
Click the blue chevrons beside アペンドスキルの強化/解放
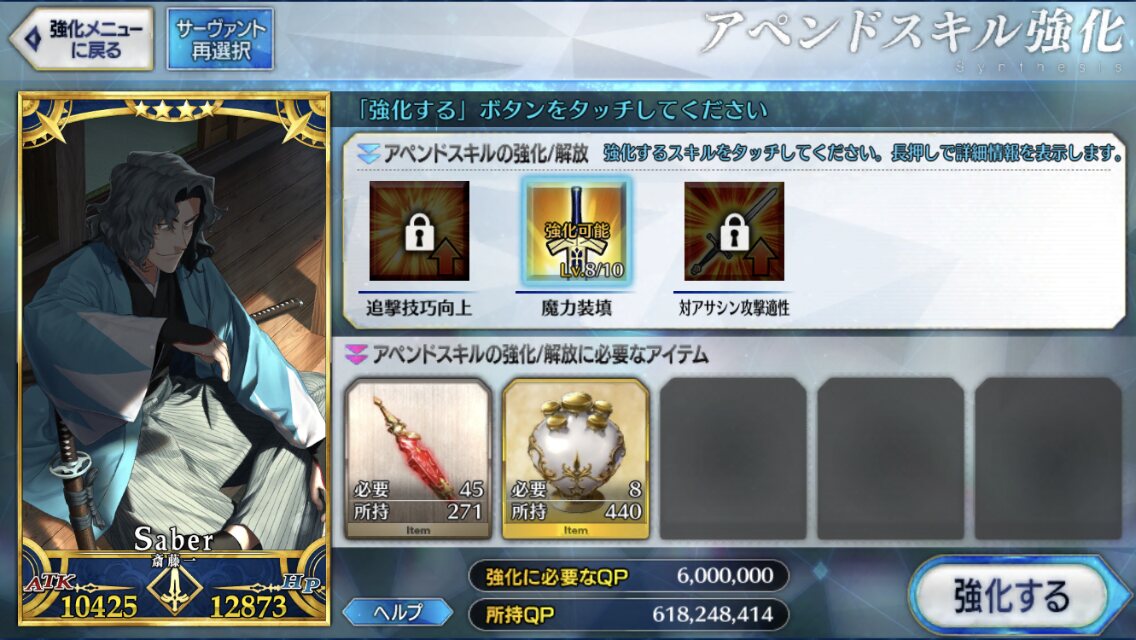pyautogui.click(x=368, y=153)
